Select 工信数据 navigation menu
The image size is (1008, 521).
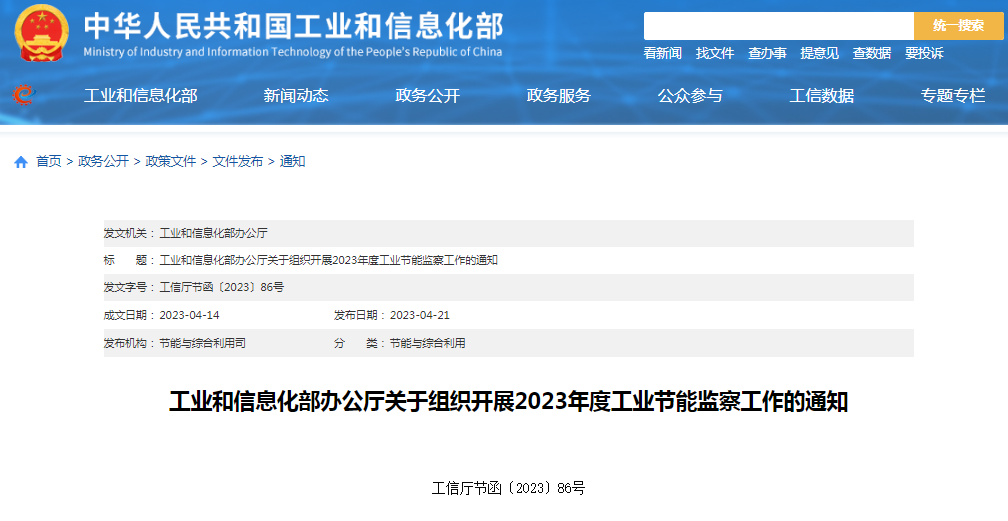(822, 96)
